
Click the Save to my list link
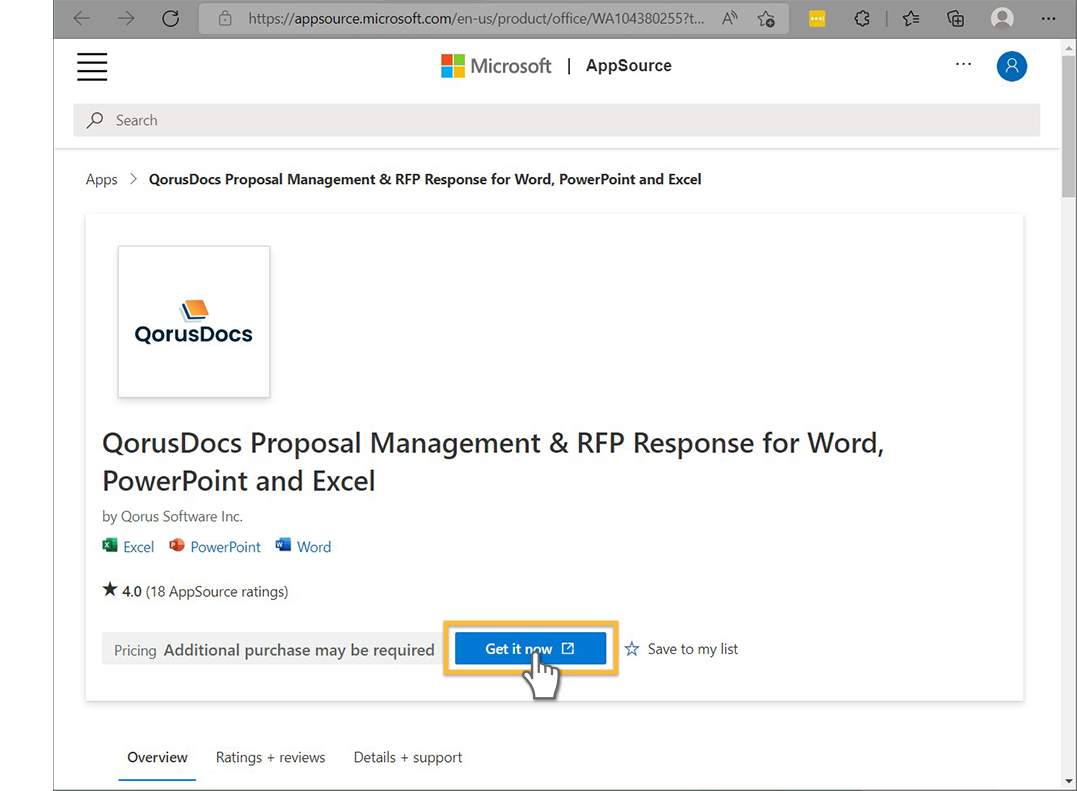point(692,650)
